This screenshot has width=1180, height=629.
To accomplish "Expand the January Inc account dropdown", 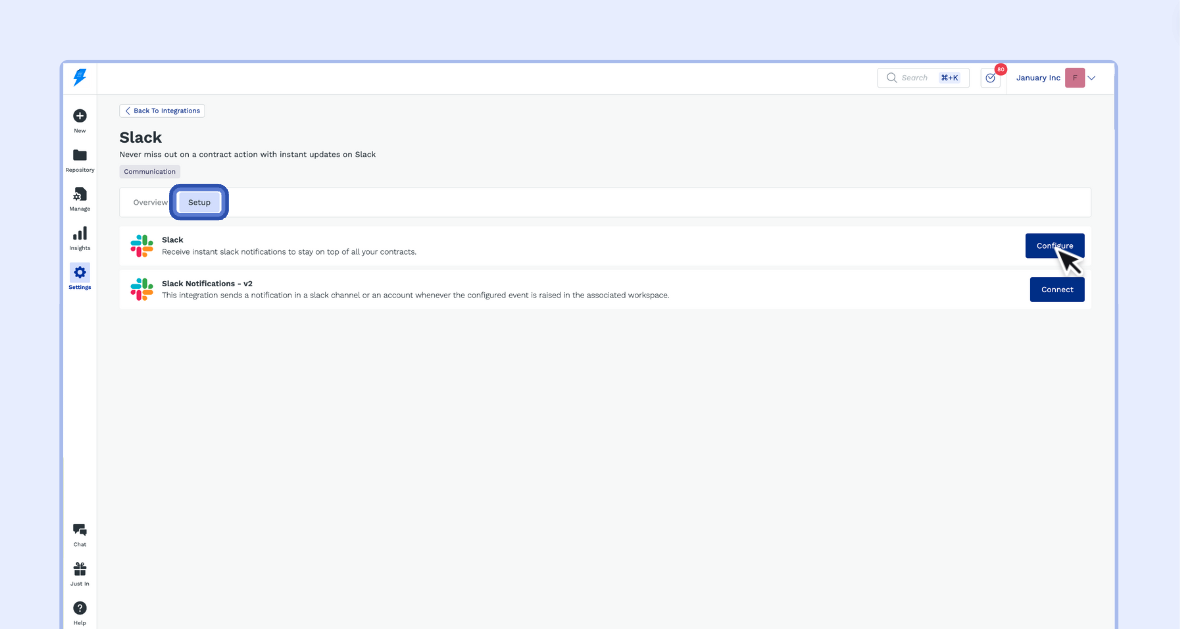I will pyautogui.click(x=1092, y=78).
